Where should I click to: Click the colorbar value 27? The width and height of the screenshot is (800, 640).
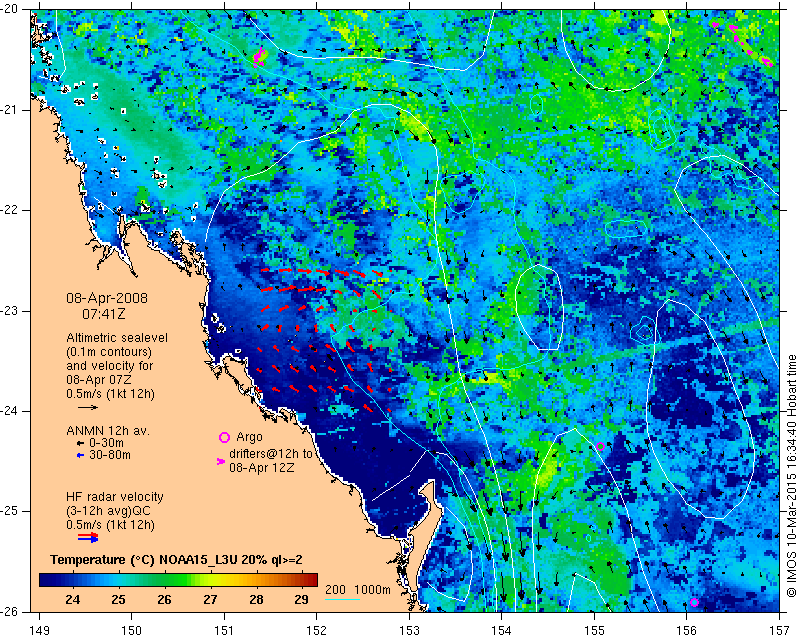tap(210, 600)
